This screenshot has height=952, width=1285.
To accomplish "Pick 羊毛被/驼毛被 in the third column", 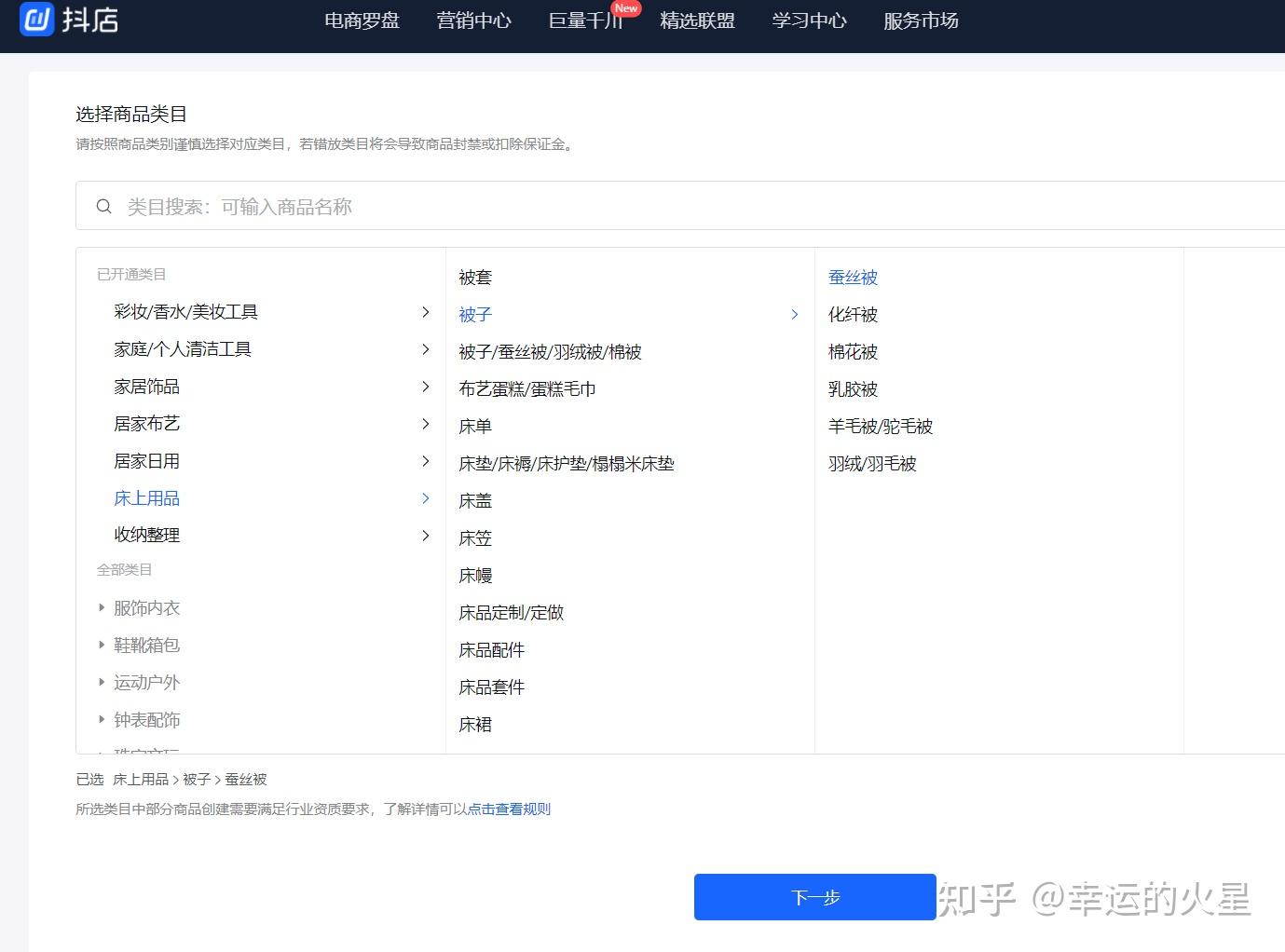I will tap(881, 427).
